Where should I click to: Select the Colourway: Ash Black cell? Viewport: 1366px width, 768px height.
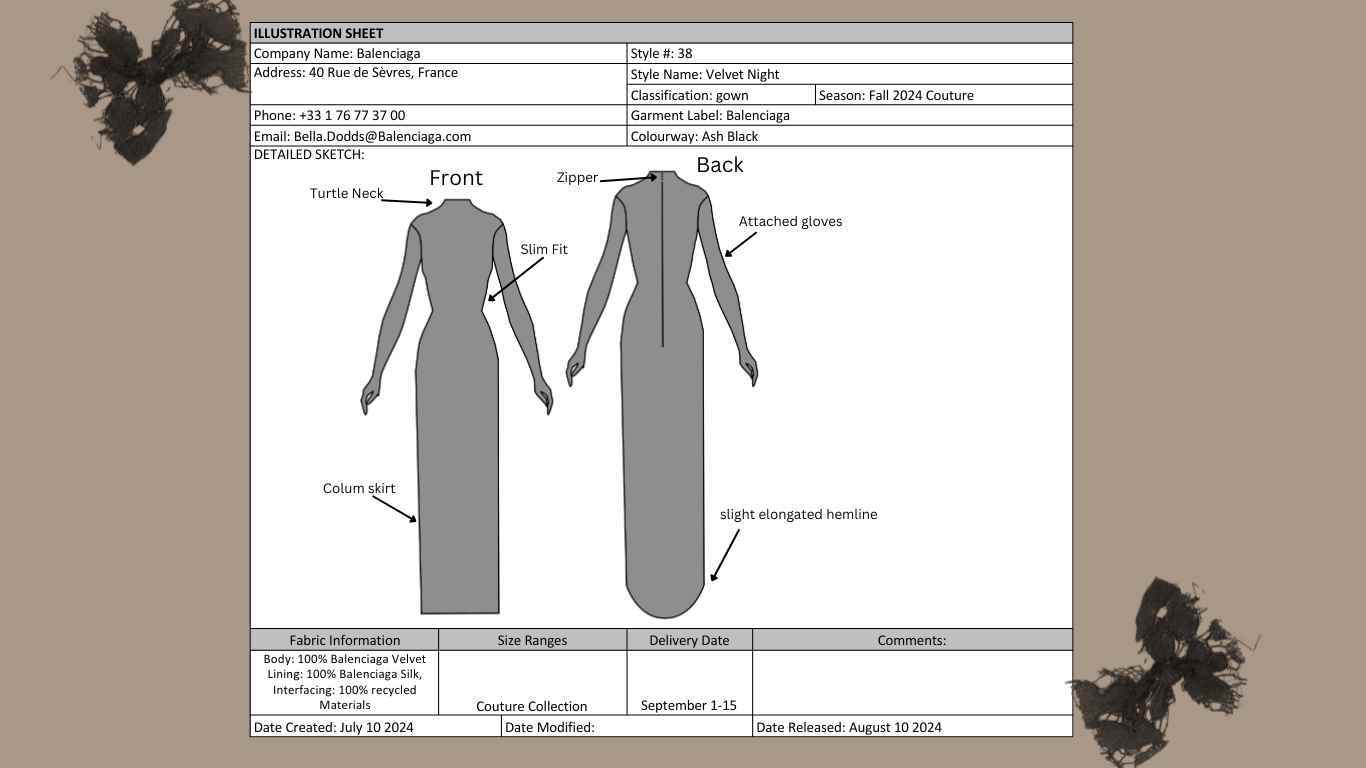(x=849, y=136)
